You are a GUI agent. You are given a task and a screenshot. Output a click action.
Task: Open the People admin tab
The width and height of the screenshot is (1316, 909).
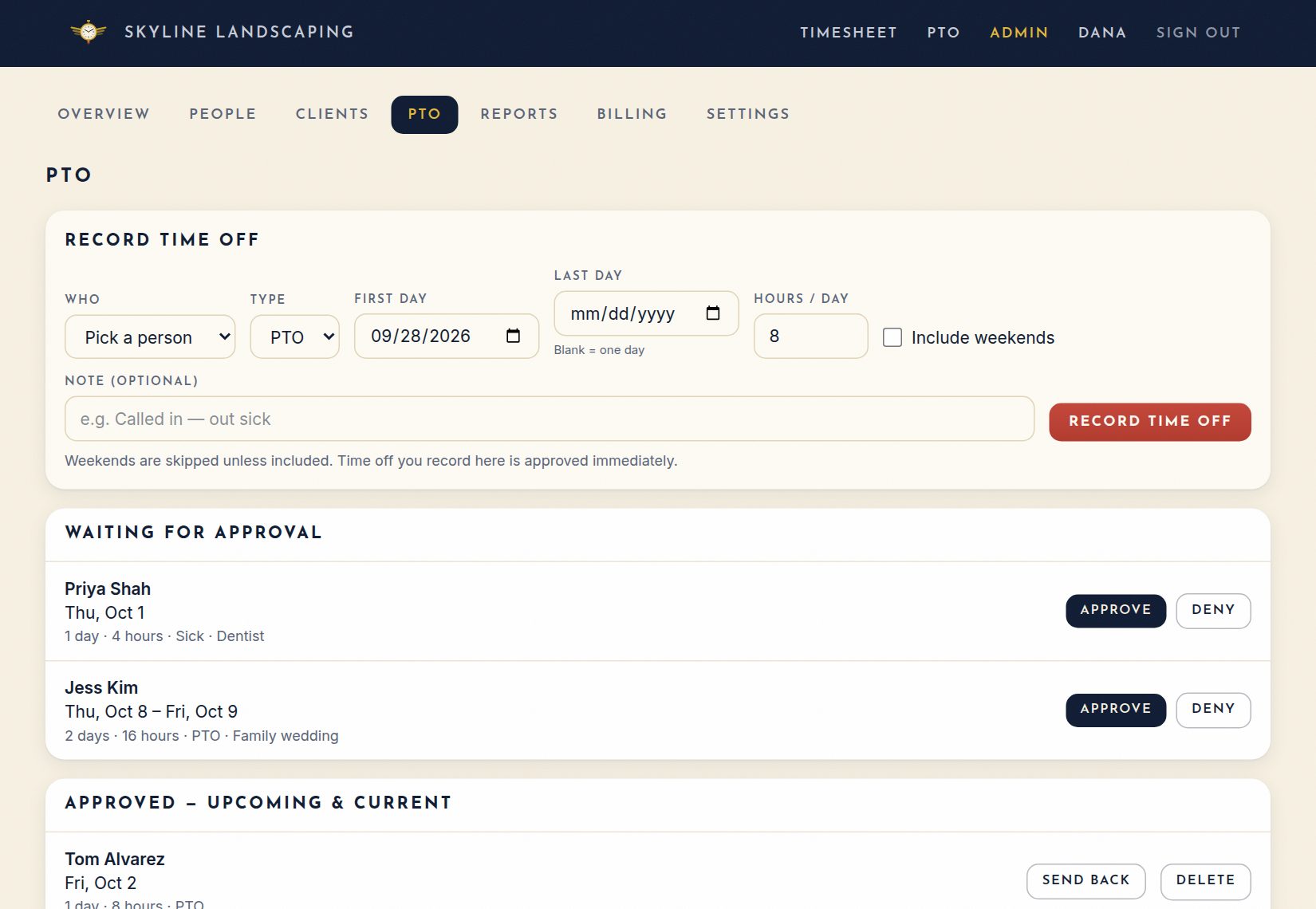(x=223, y=114)
